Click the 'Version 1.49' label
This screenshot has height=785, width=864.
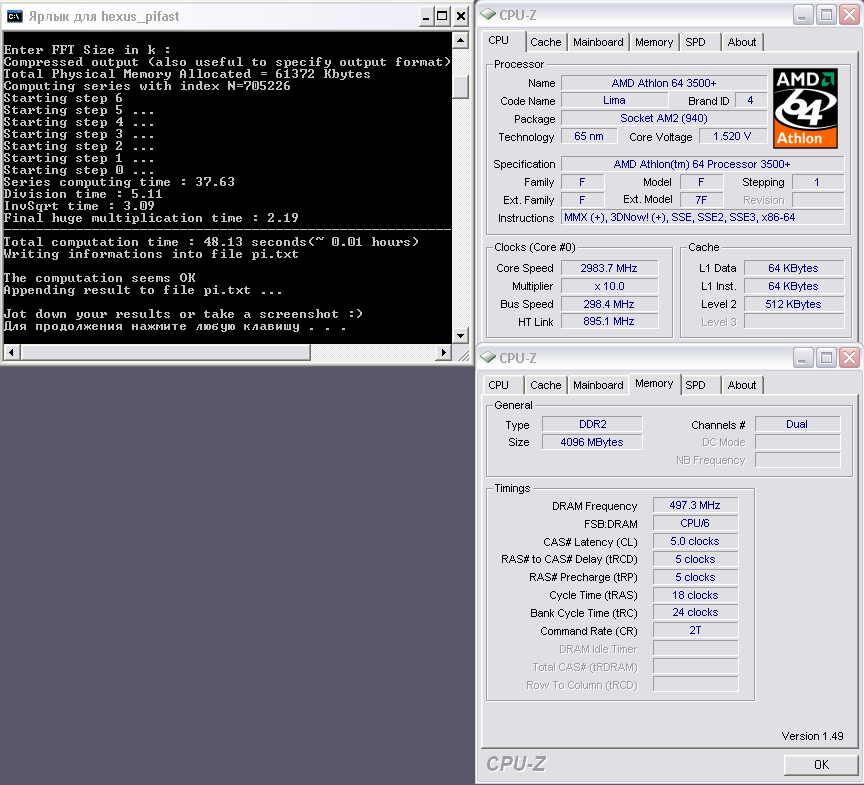point(812,737)
